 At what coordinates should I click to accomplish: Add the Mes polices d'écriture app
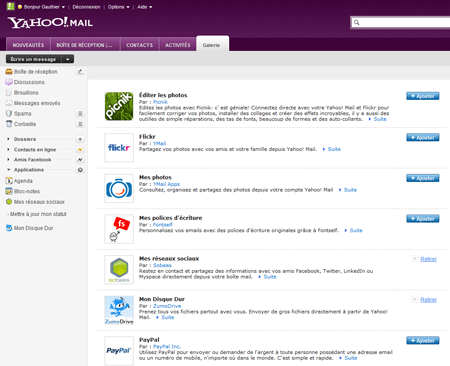423,219
